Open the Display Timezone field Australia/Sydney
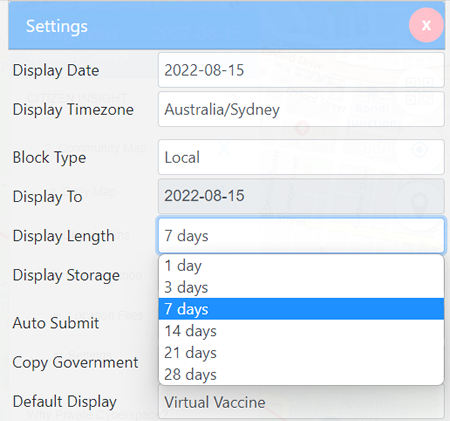This screenshot has width=450, height=421. pyautogui.click(x=301, y=109)
